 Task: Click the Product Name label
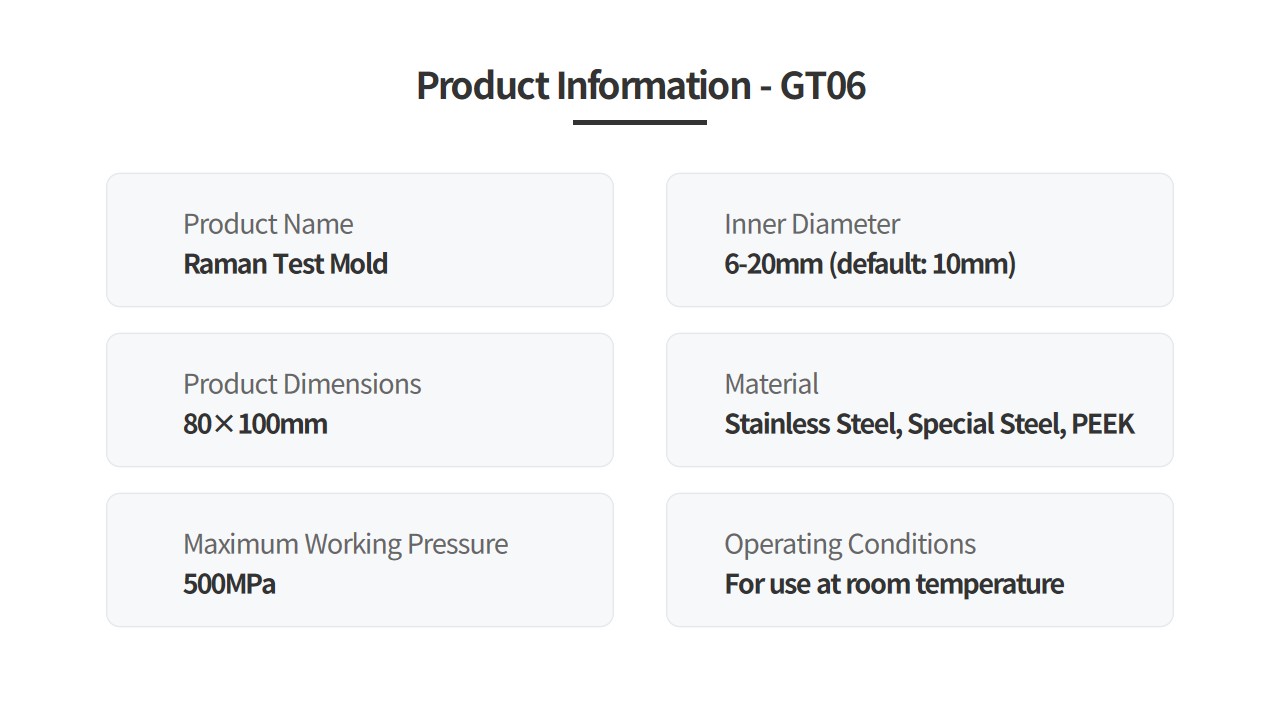[268, 224]
